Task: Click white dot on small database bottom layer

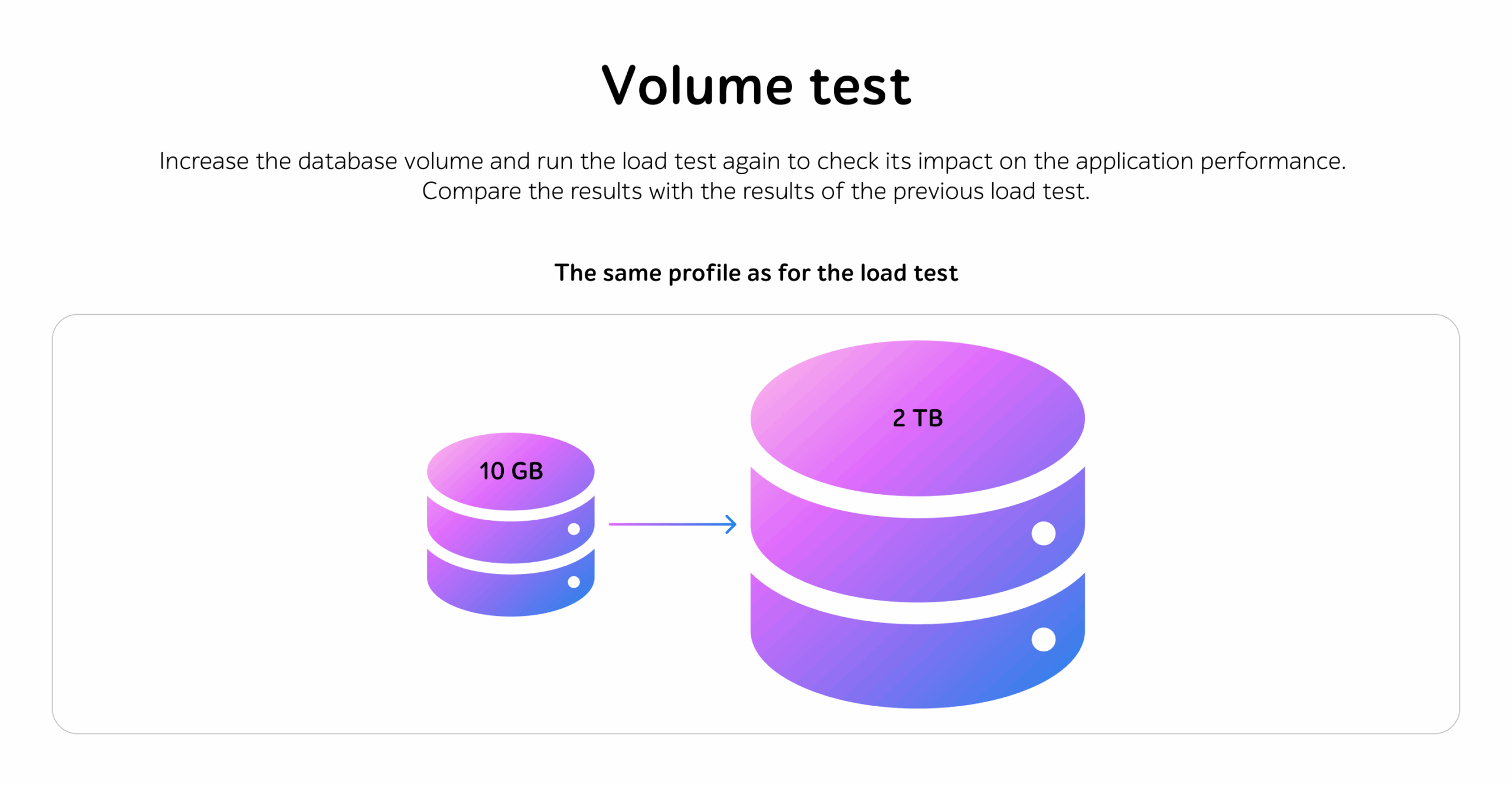Action: tap(573, 582)
